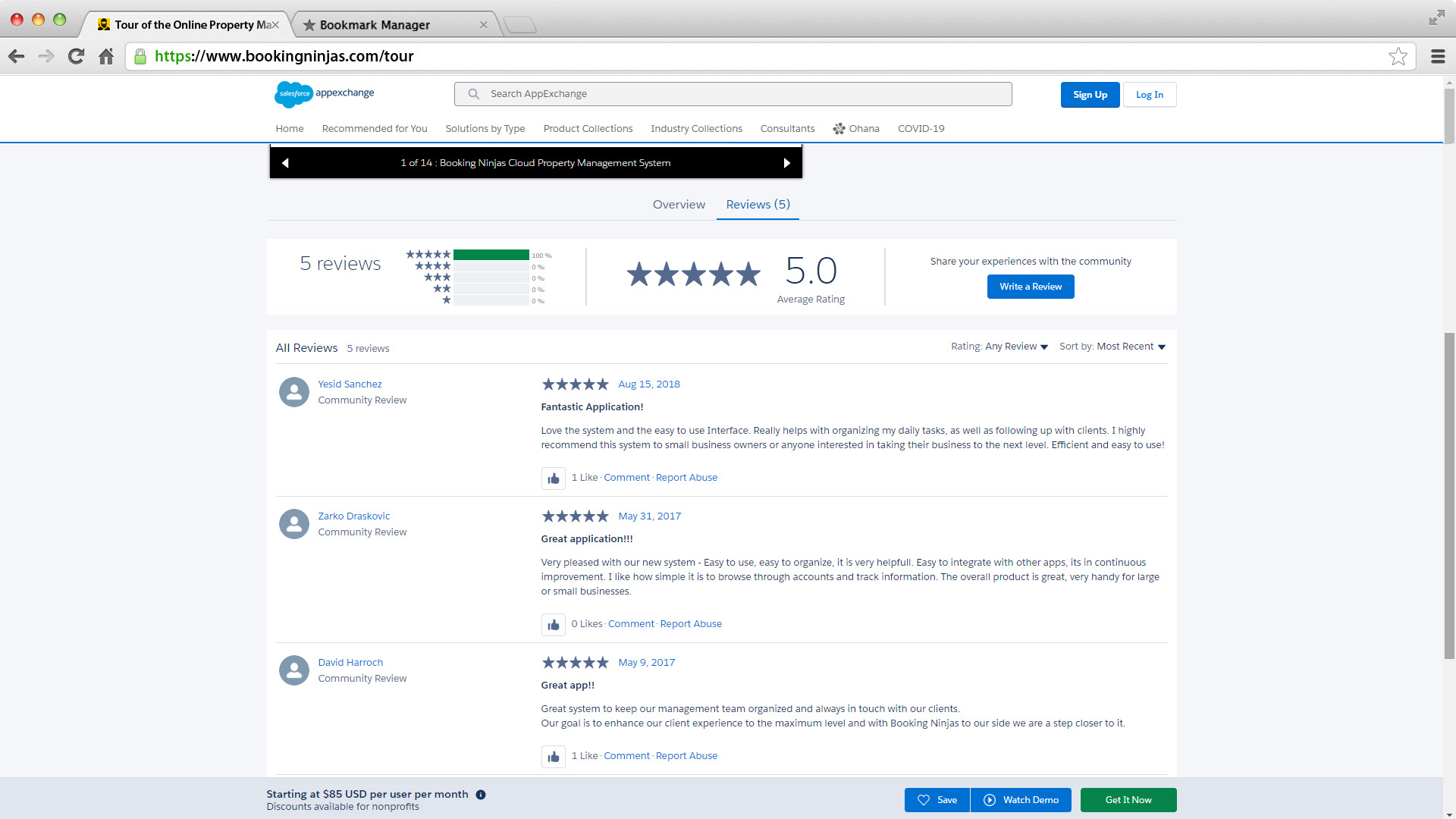This screenshot has width=1456, height=819.
Task: Click the Log In button
Action: click(1149, 95)
